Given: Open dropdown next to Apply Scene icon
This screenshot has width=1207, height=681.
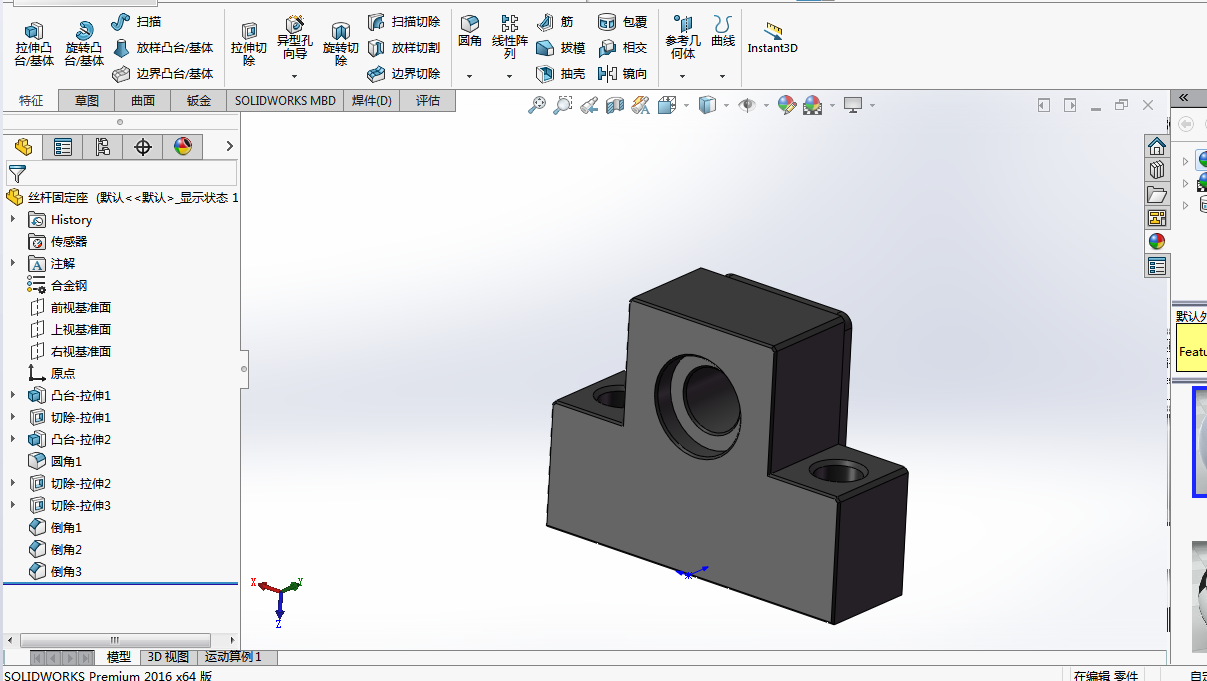Looking at the screenshot, I should click(830, 105).
